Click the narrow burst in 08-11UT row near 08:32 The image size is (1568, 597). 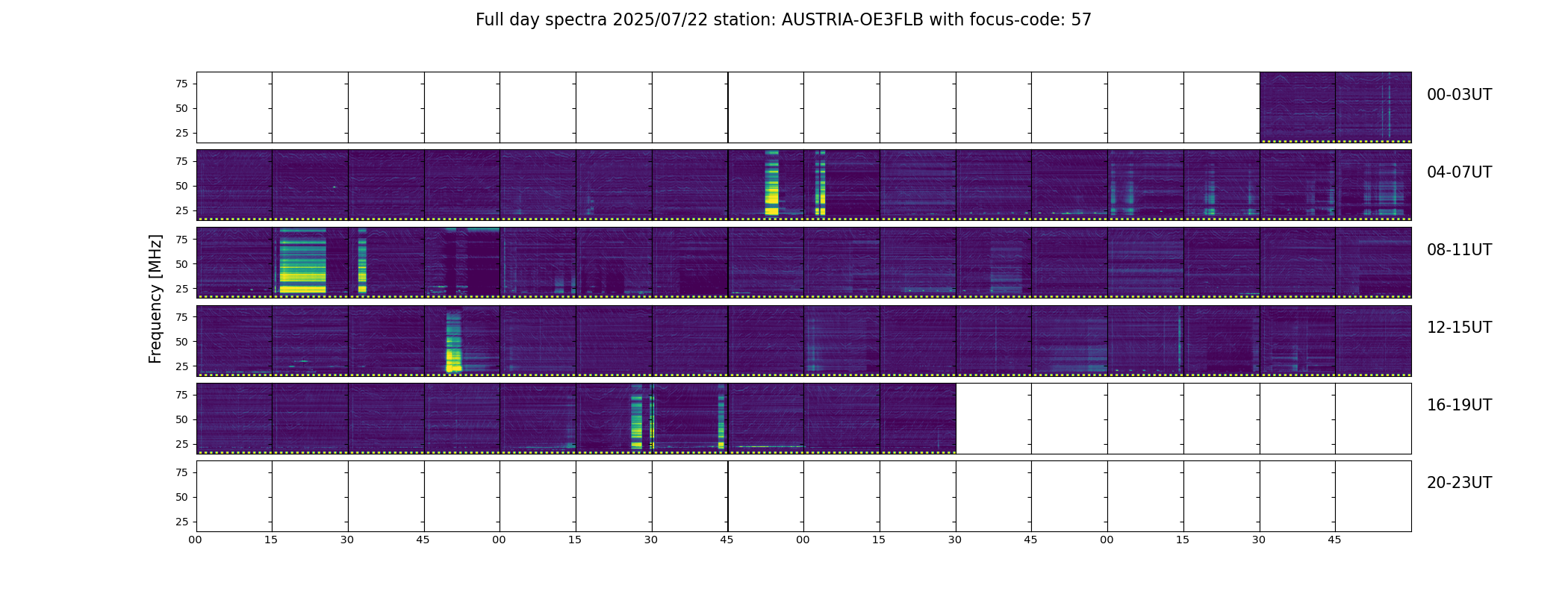(x=362, y=260)
